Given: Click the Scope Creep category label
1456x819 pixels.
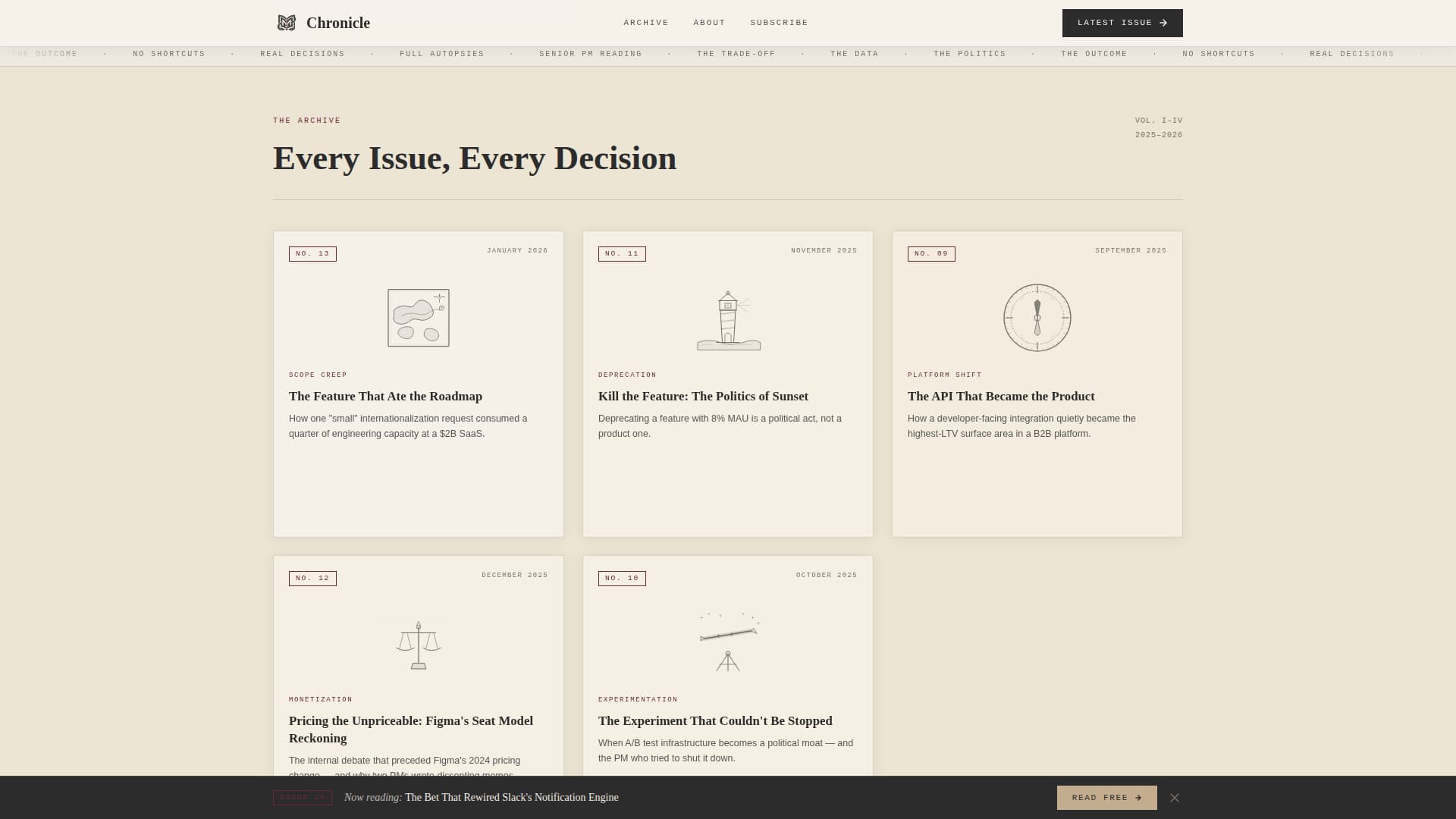Looking at the screenshot, I should point(318,375).
